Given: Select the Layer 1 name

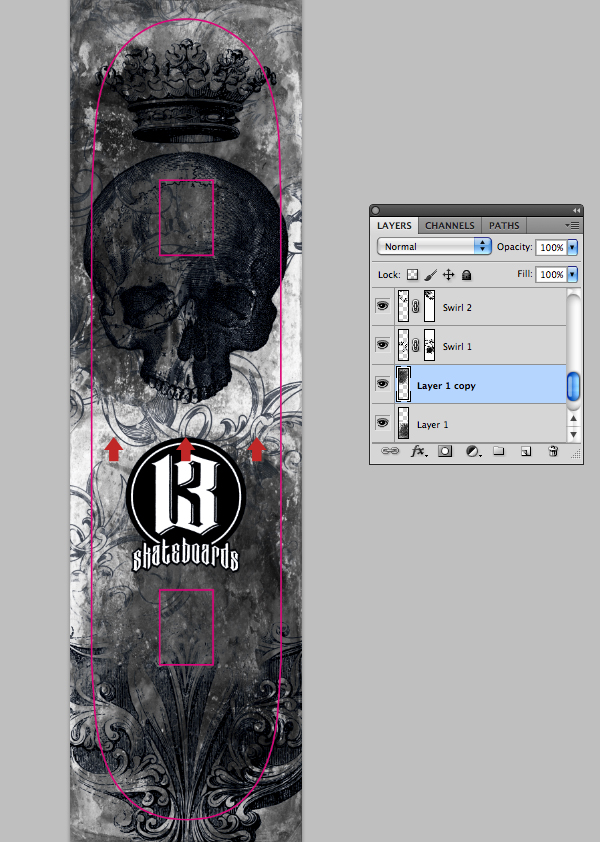Looking at the screenshot, I should tap(432, 425).
